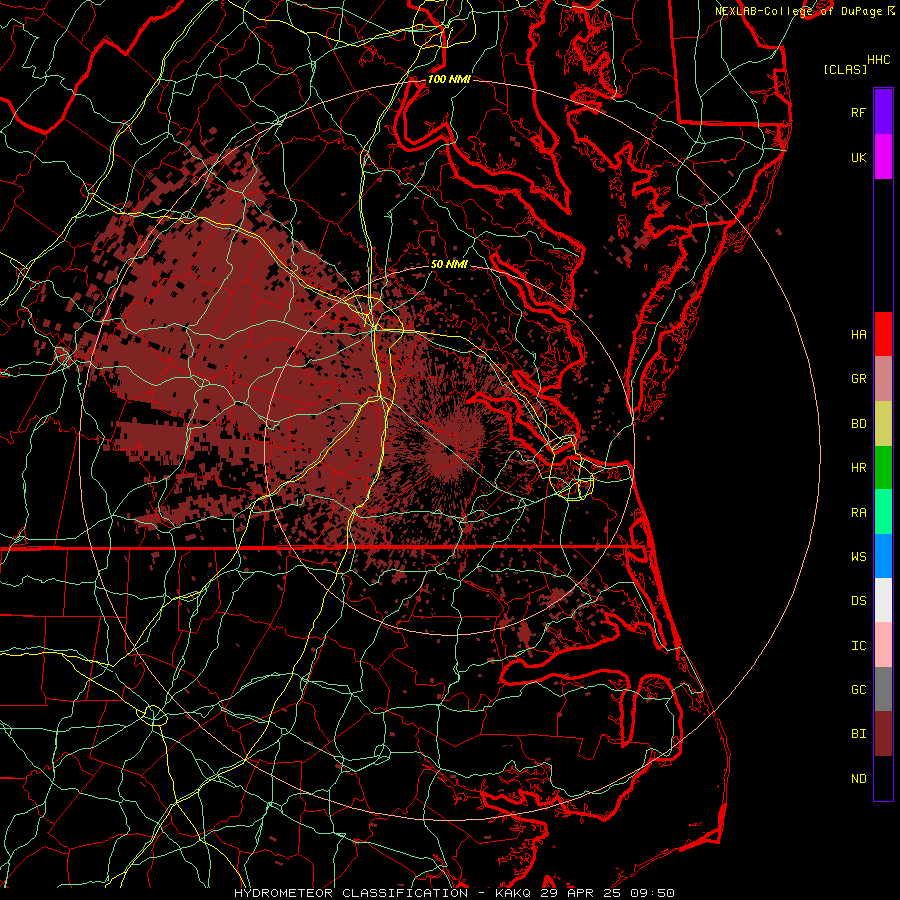Image resolution: width=900 pixels, height=900 pixels.
Task: Click the UK magenta legend swatch
Action: click(x=883, y=157)
